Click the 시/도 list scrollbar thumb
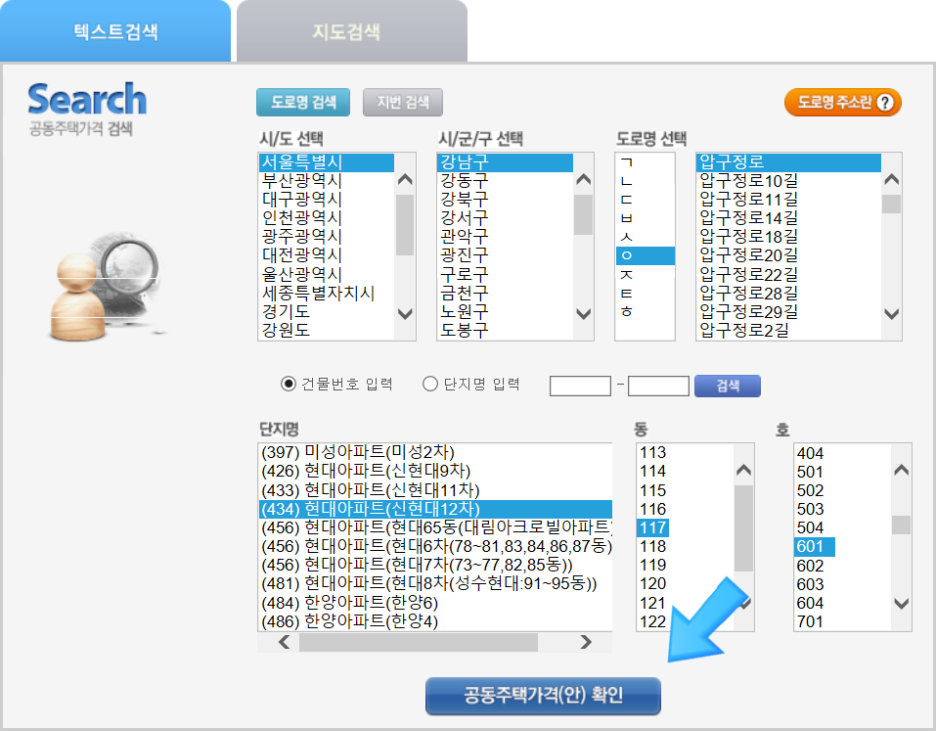This screenshot has height=731, width=936. coord(405,225)
